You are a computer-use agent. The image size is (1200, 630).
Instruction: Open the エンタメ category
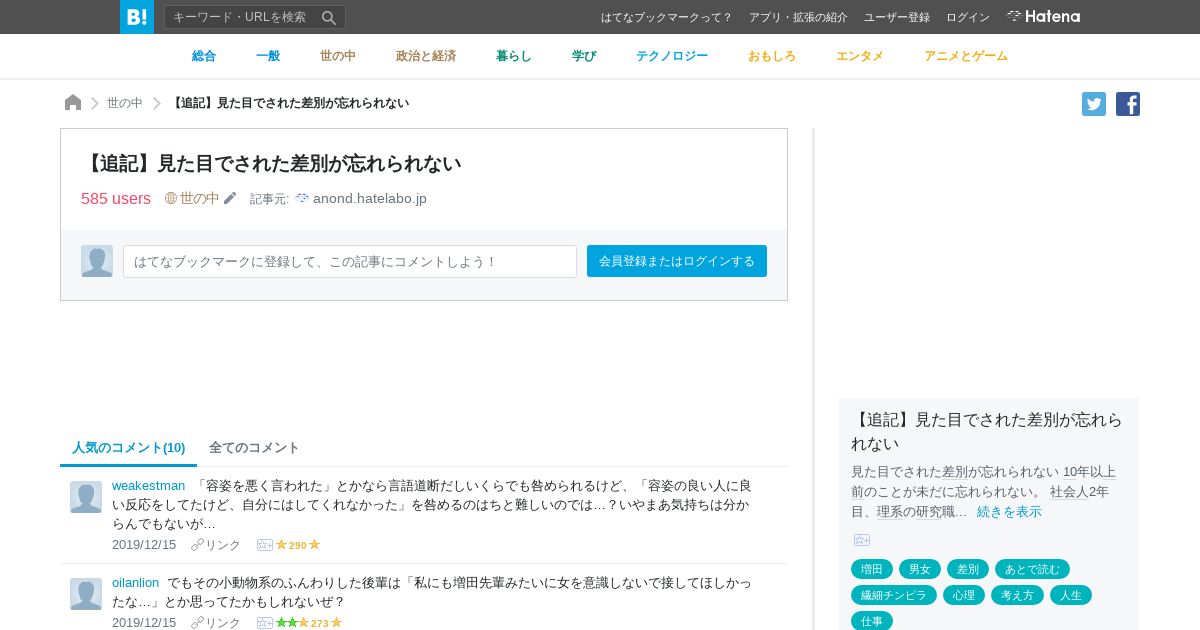860,56
